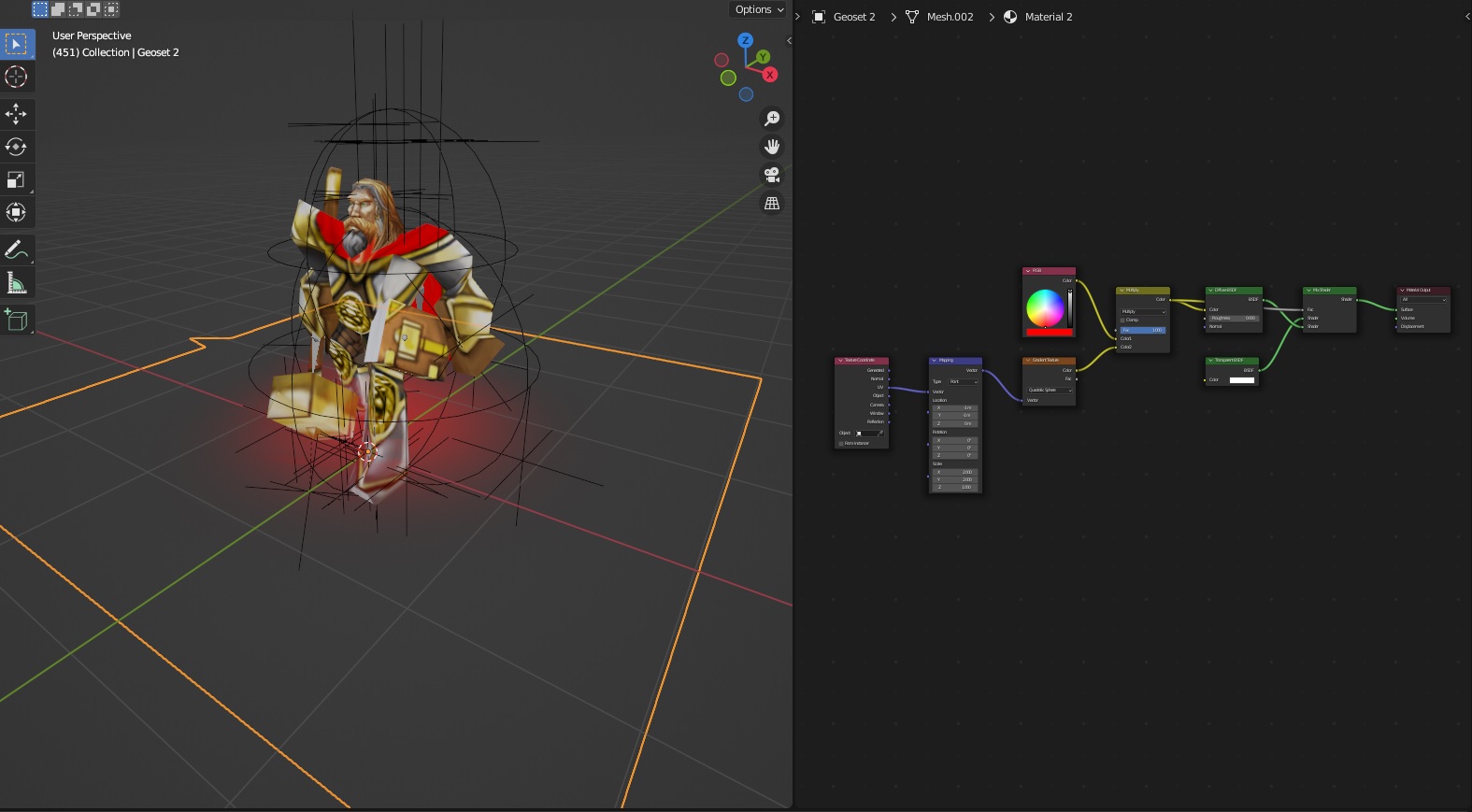The image size is (1472, 812).
Task: Click the Material 2 breadcrumb
Action: (1048, 17)
